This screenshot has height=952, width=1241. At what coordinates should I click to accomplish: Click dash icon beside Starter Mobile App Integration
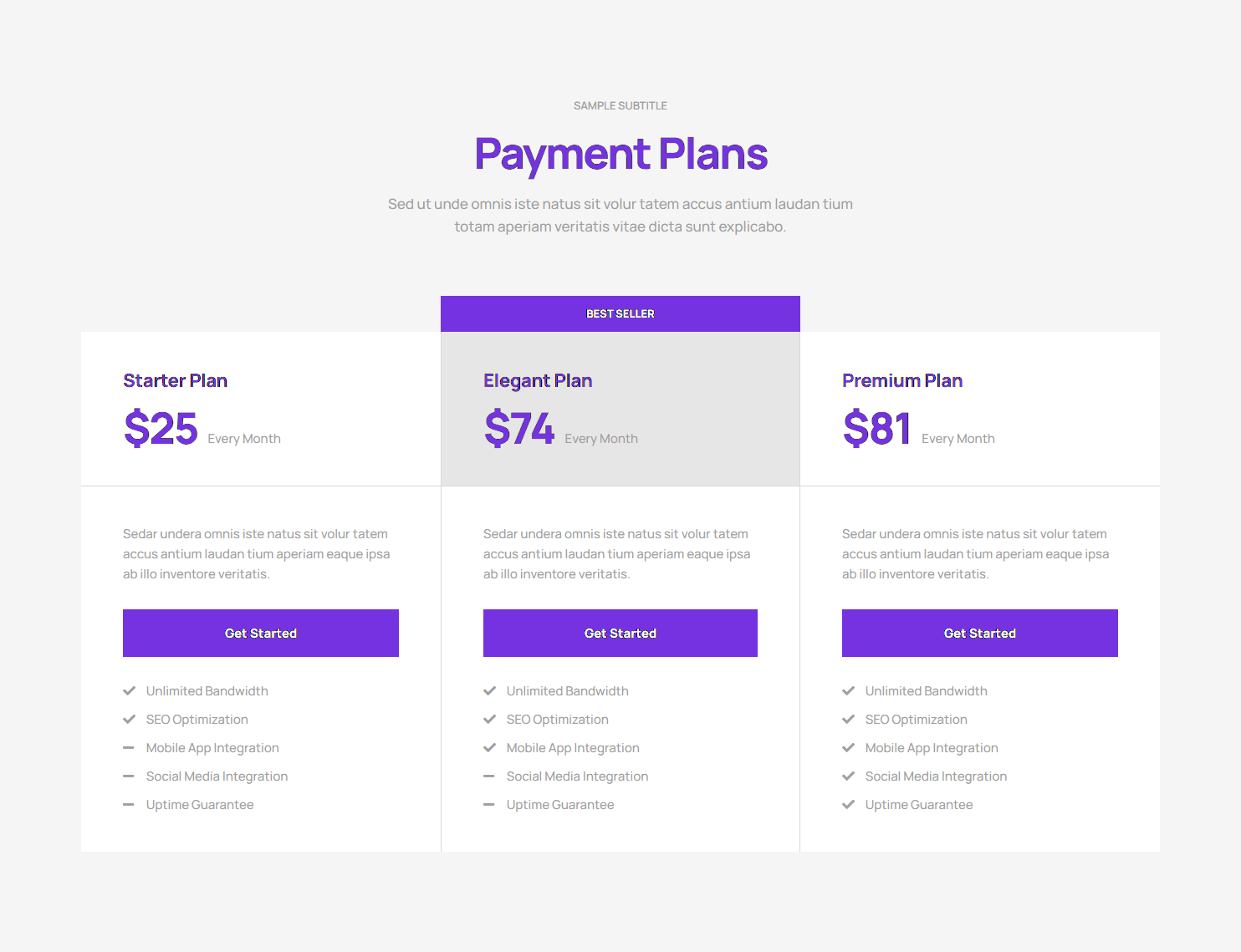click(x=129, y=748)
